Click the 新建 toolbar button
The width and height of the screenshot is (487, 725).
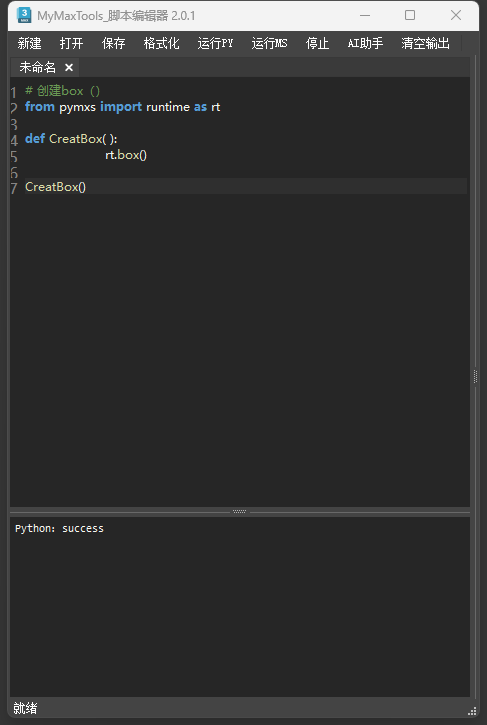coord(30,43)
